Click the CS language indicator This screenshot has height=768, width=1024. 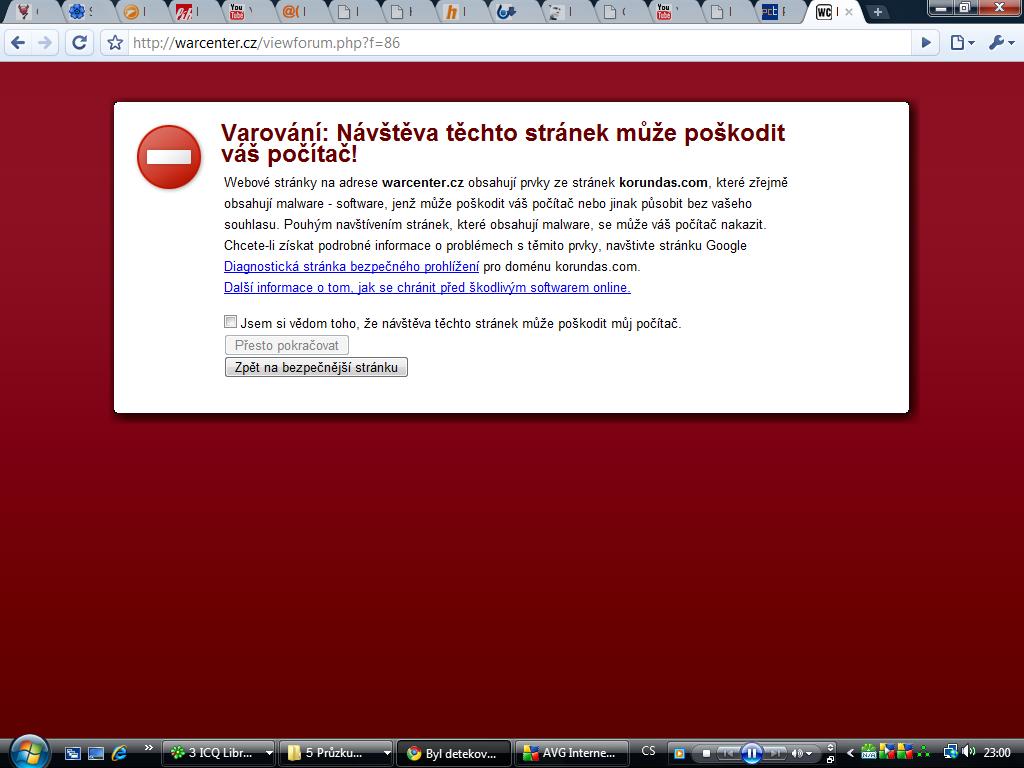648,752
